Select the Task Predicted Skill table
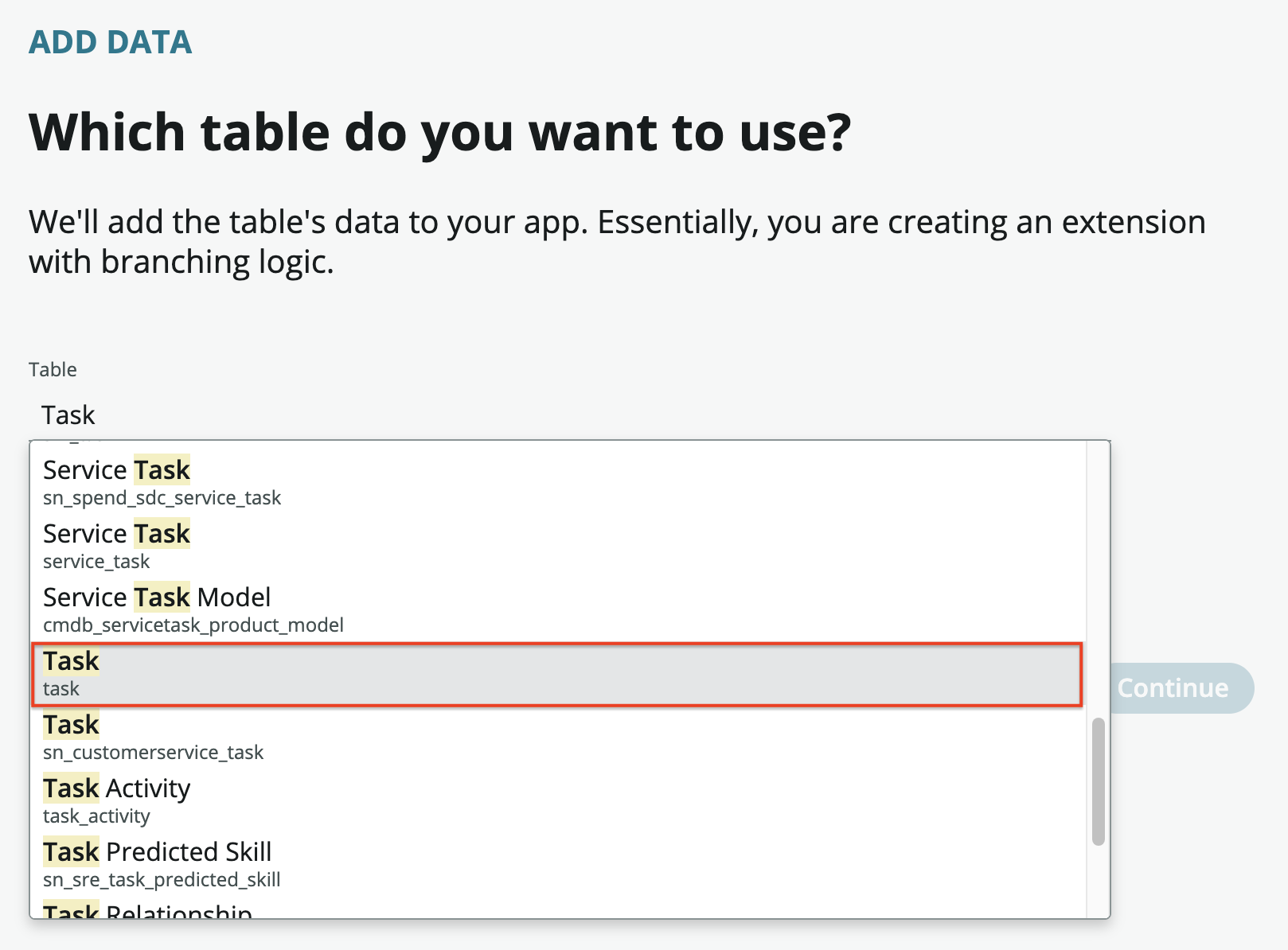 coord(558,865)
